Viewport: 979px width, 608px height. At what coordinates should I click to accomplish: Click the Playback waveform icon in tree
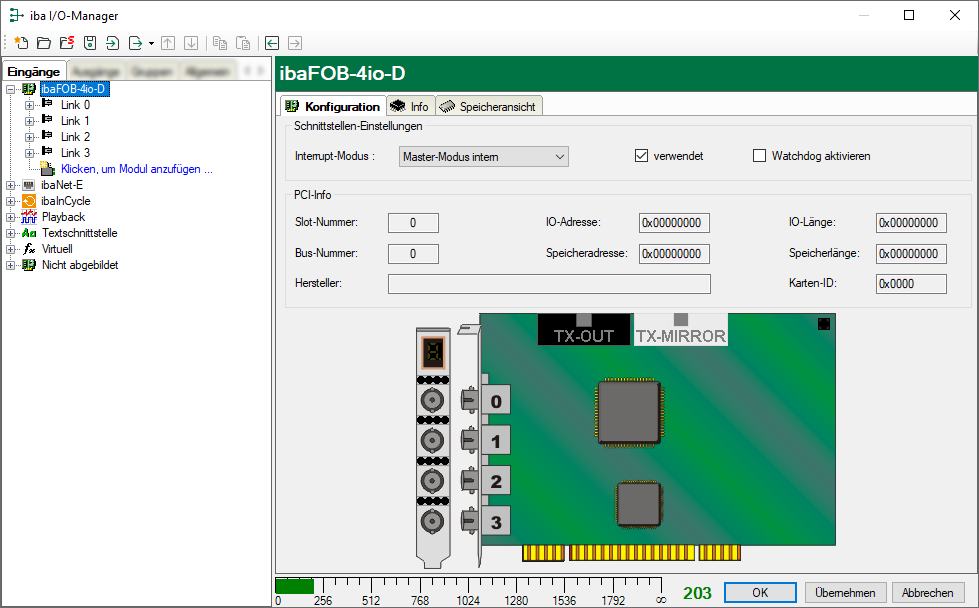click(x=29, y=217)
